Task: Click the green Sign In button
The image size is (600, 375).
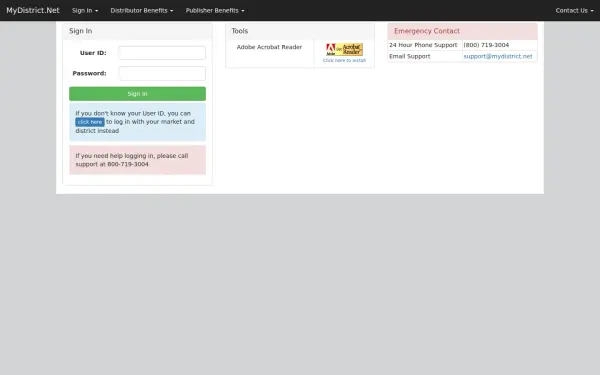Action: (x=137, y=94)
